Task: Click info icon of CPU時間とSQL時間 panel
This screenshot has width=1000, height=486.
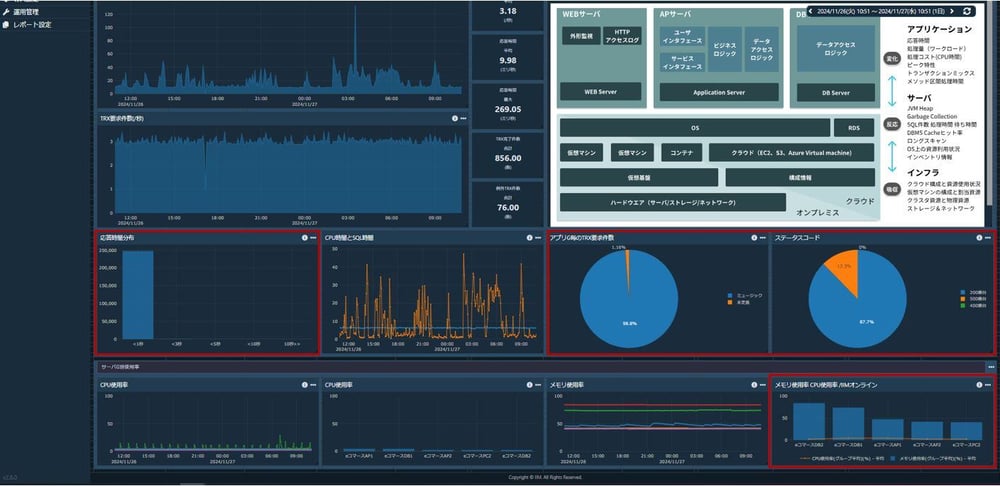Action: [x=529, y=238]
